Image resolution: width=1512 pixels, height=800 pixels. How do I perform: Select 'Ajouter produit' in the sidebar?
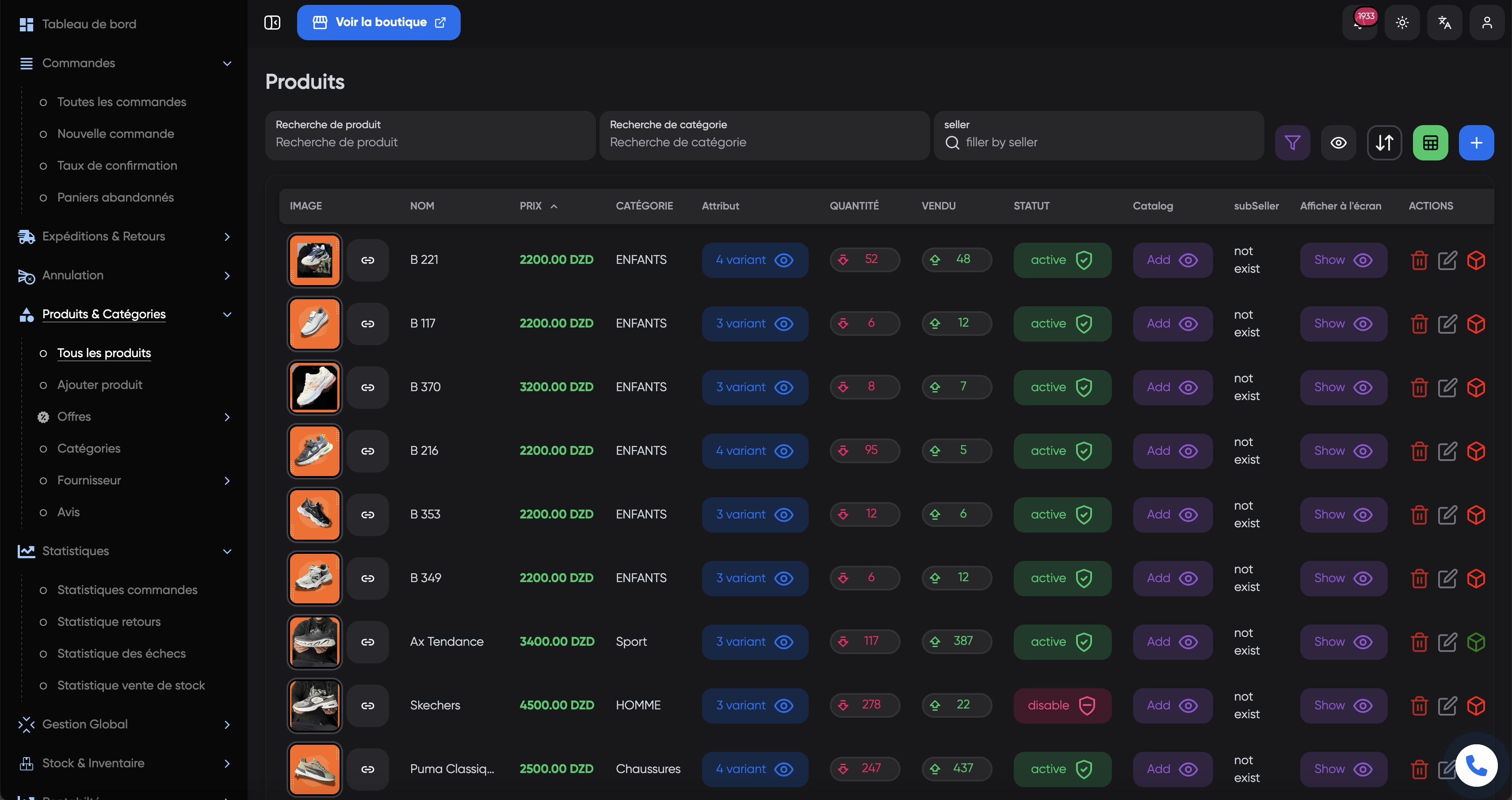click(100, 385)
